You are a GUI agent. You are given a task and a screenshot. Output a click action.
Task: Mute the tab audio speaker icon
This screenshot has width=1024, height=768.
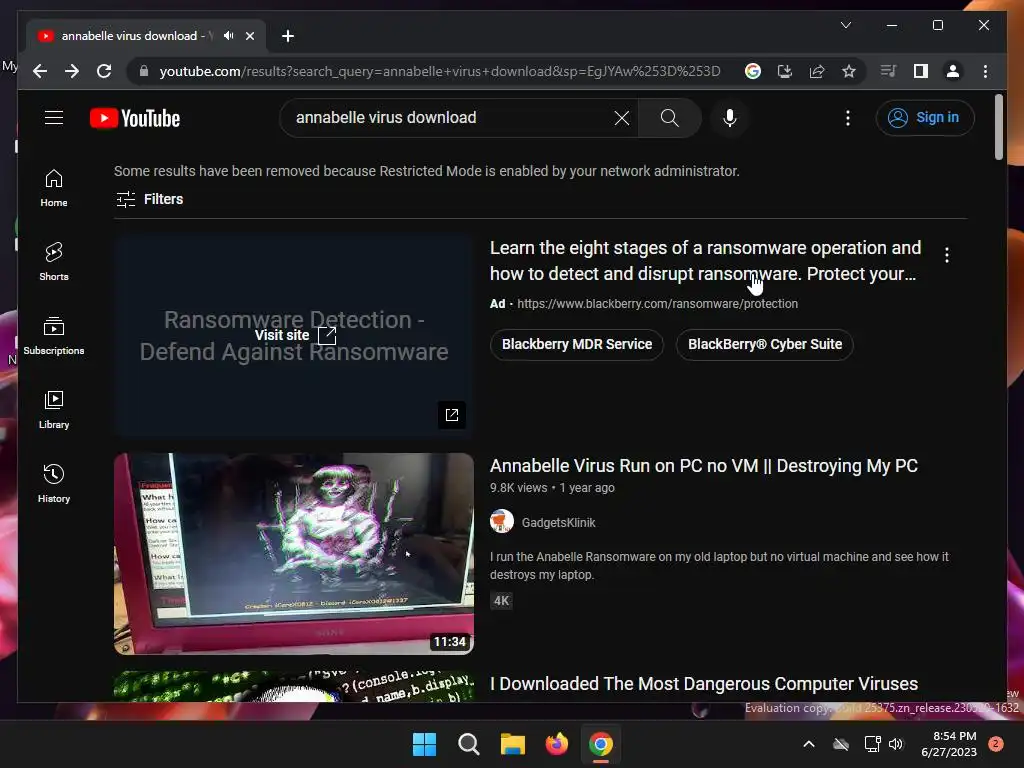click(x=229, y=36)
